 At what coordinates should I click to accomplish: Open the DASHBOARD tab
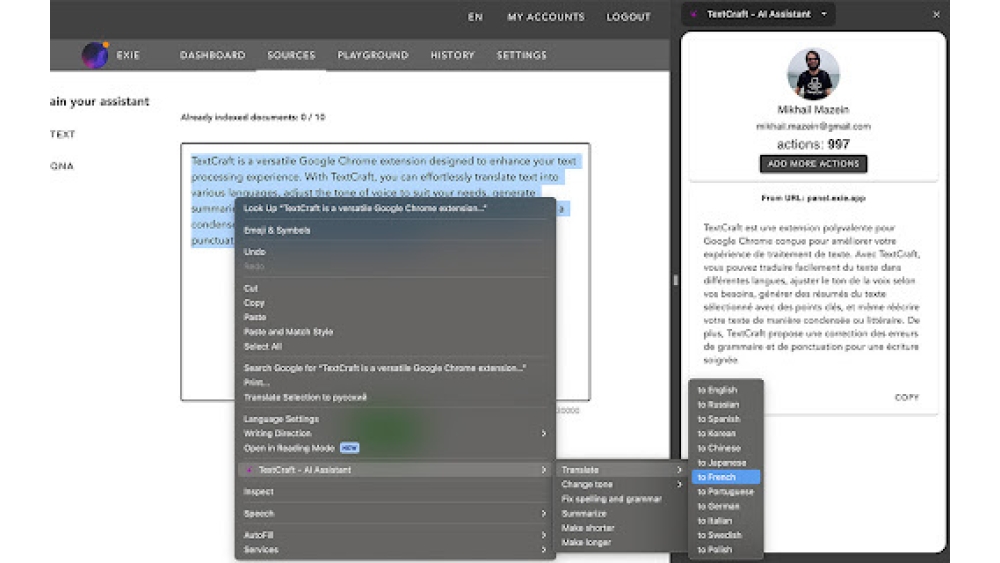[x=212, y=55]
